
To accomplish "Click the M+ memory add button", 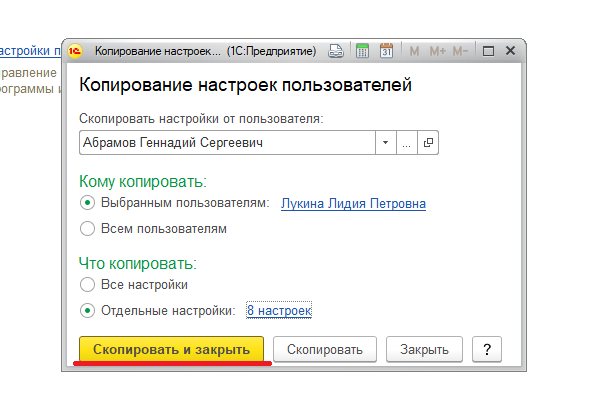I will click(437, 51).
